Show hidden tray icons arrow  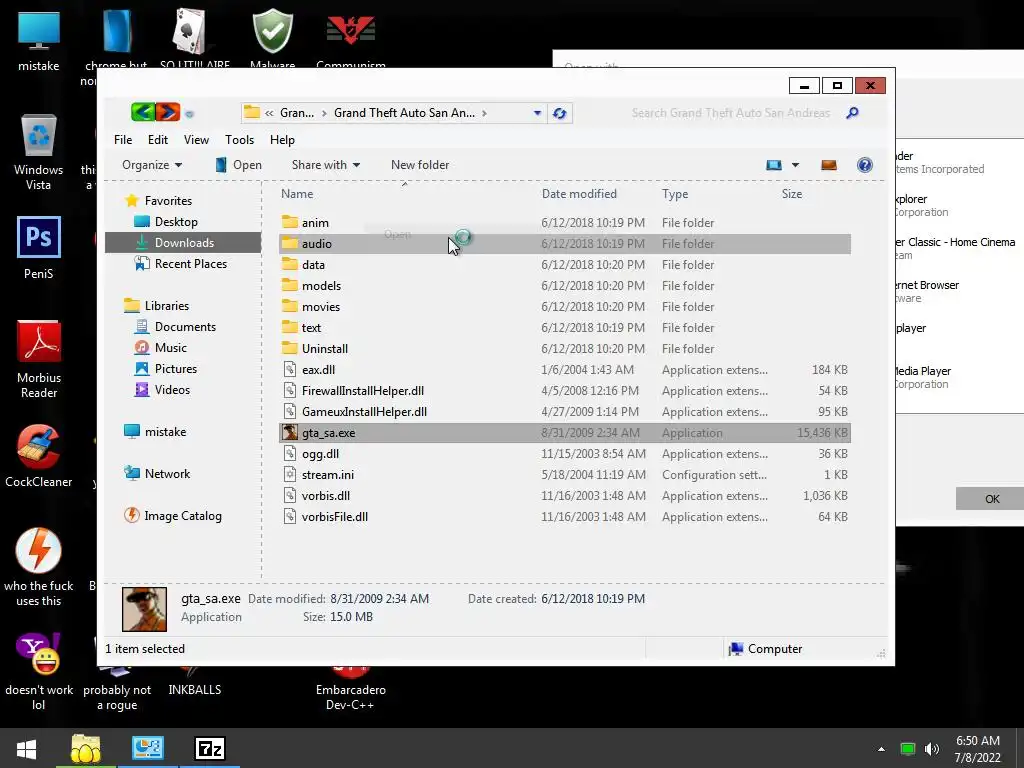pos(881,749)
